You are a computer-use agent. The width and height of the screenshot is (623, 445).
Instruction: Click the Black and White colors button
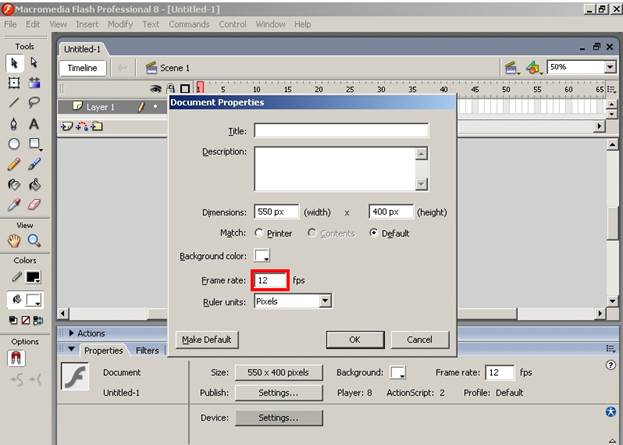tap(13, 320)
